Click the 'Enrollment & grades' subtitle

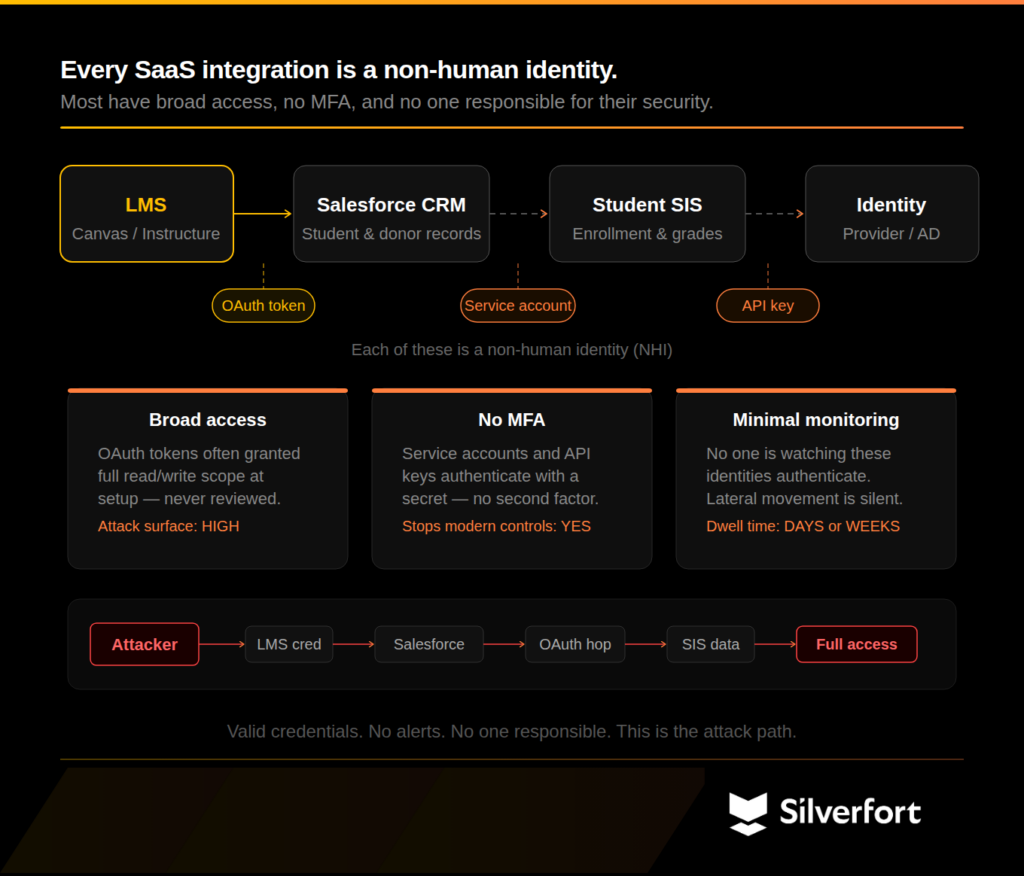(x=647, y=234)
